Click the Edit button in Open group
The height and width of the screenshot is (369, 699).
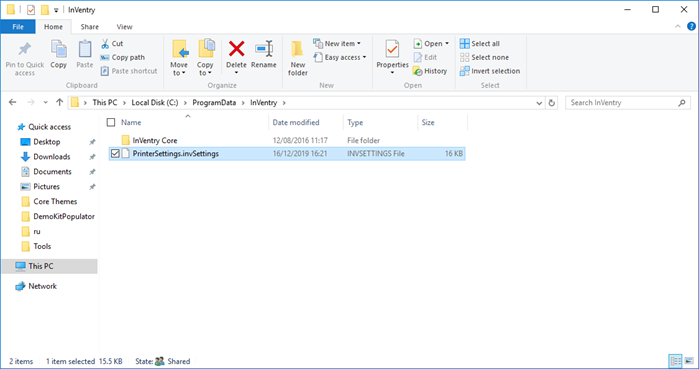tap(425, 57)
